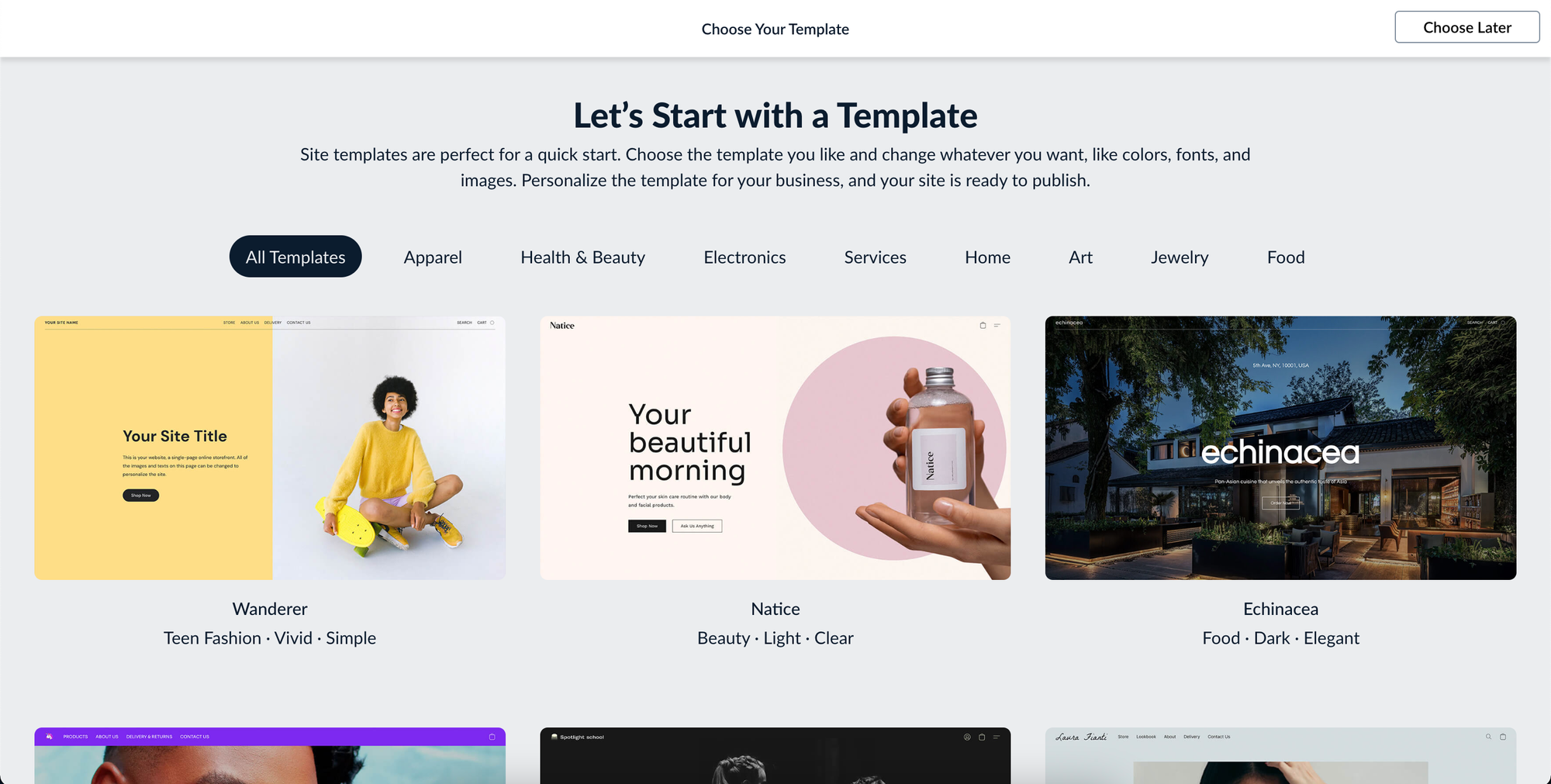Image resolution: width=1551 pixels, height=784 pixels.
Task: Click the Choose Later button
Action: point(1466,27)
